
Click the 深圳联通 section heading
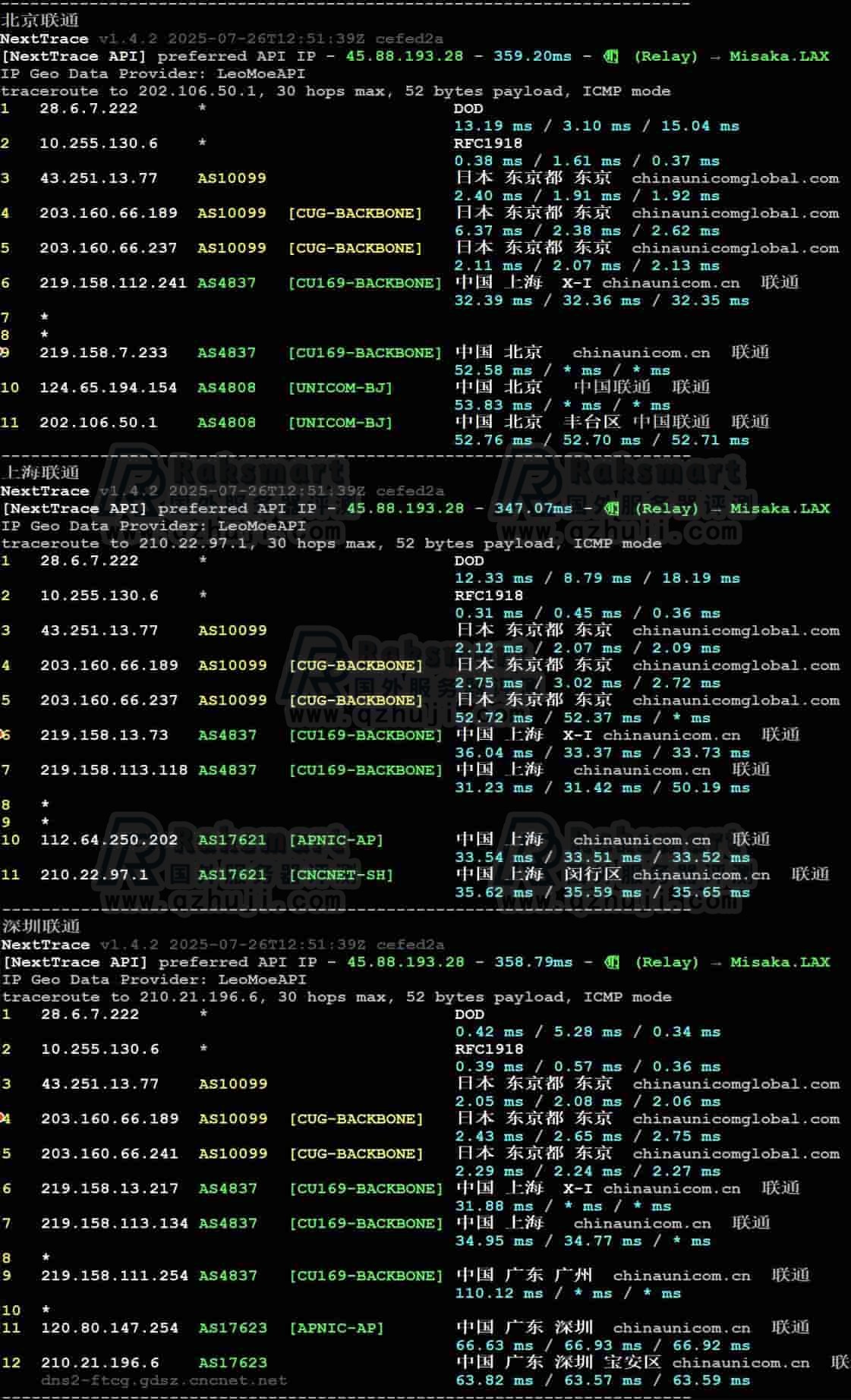tap(40, 927)
